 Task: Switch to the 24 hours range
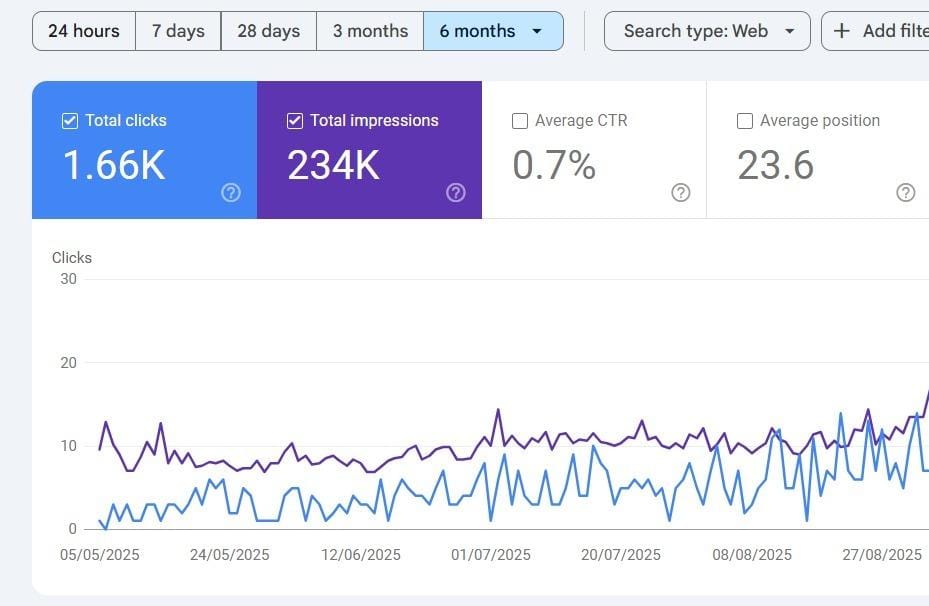click(x=84, y=31)
